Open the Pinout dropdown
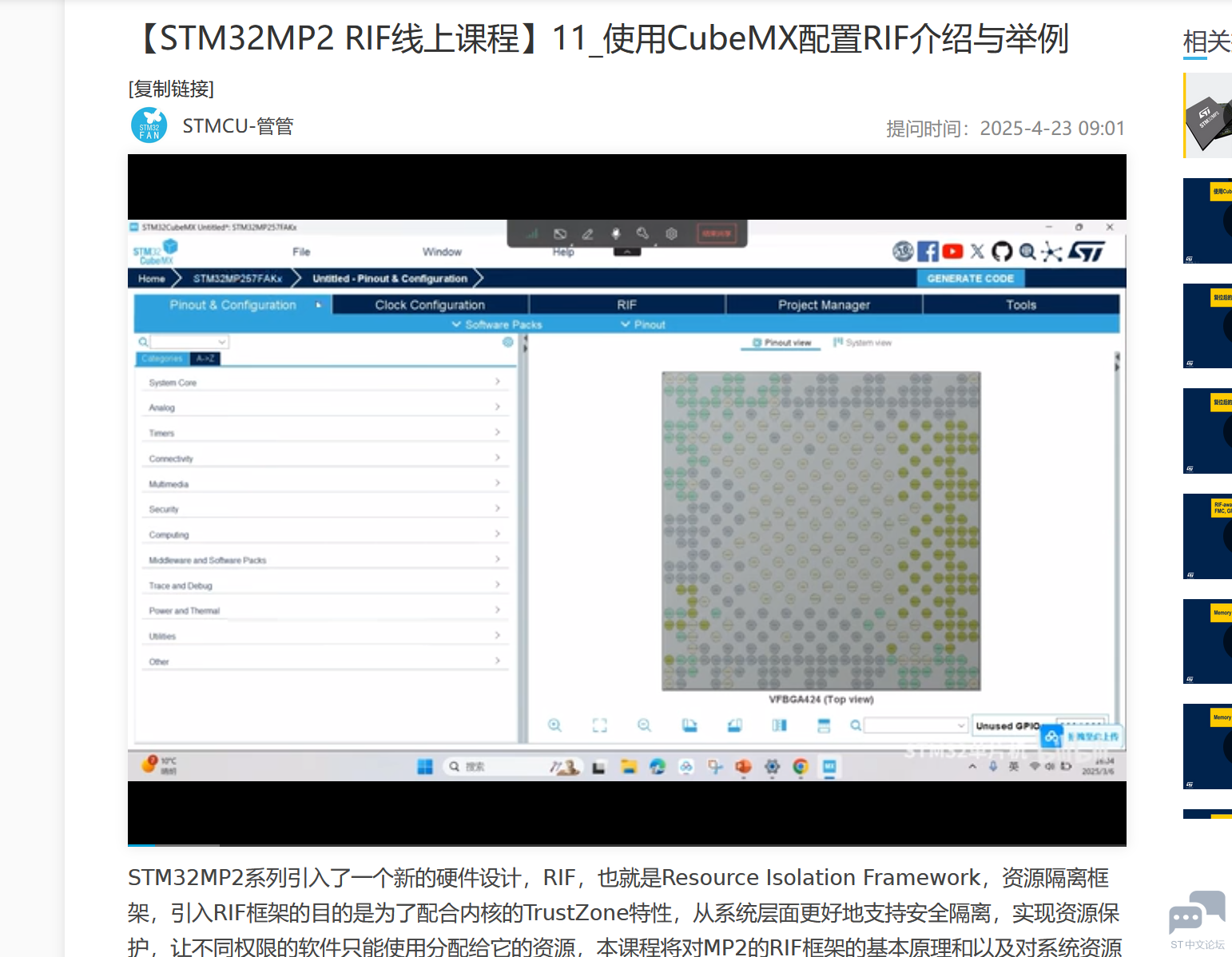This screenshot has height=957, width=1232. pos(643,324)
